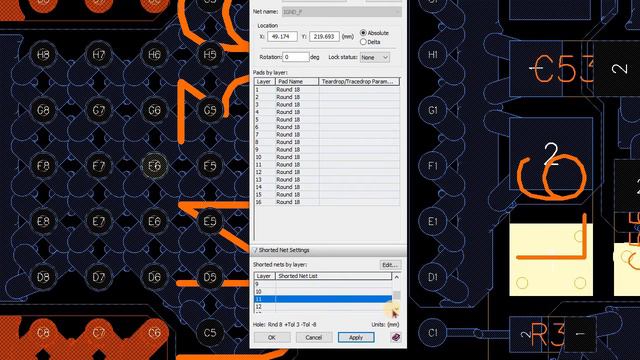
Task: Select pad D8 on the PCB canvas
Action: point(43,277)
